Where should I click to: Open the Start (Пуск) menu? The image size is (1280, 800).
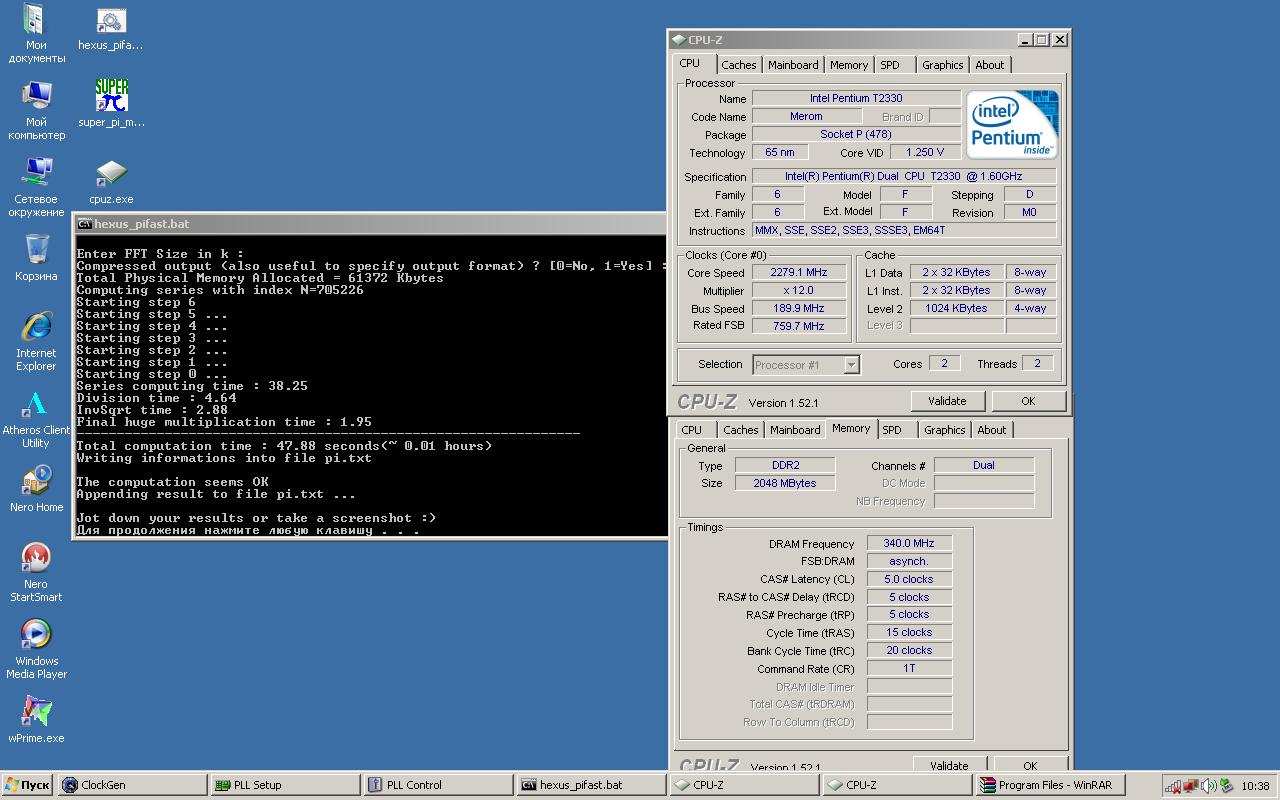click(27, 785)
